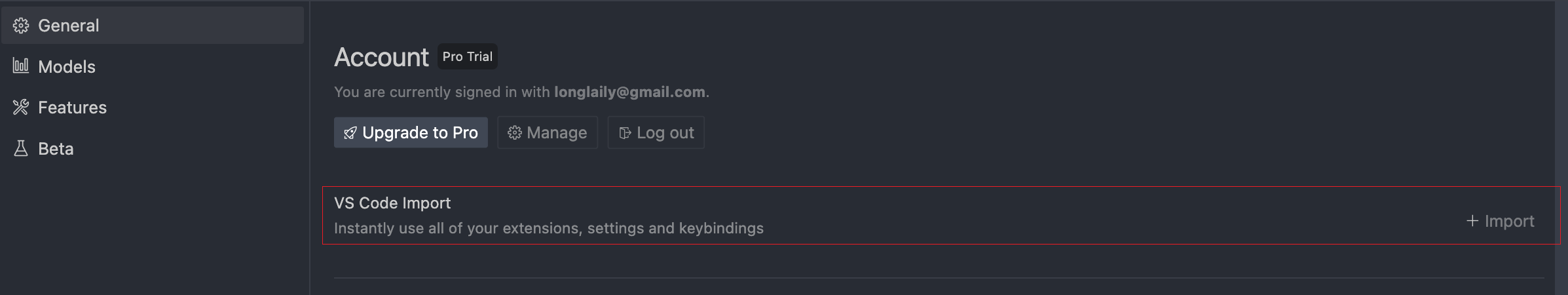Viewport: 1568px width, 295px height.
Task: Click the tools icon beside Features
Action: tap(21, 107)
